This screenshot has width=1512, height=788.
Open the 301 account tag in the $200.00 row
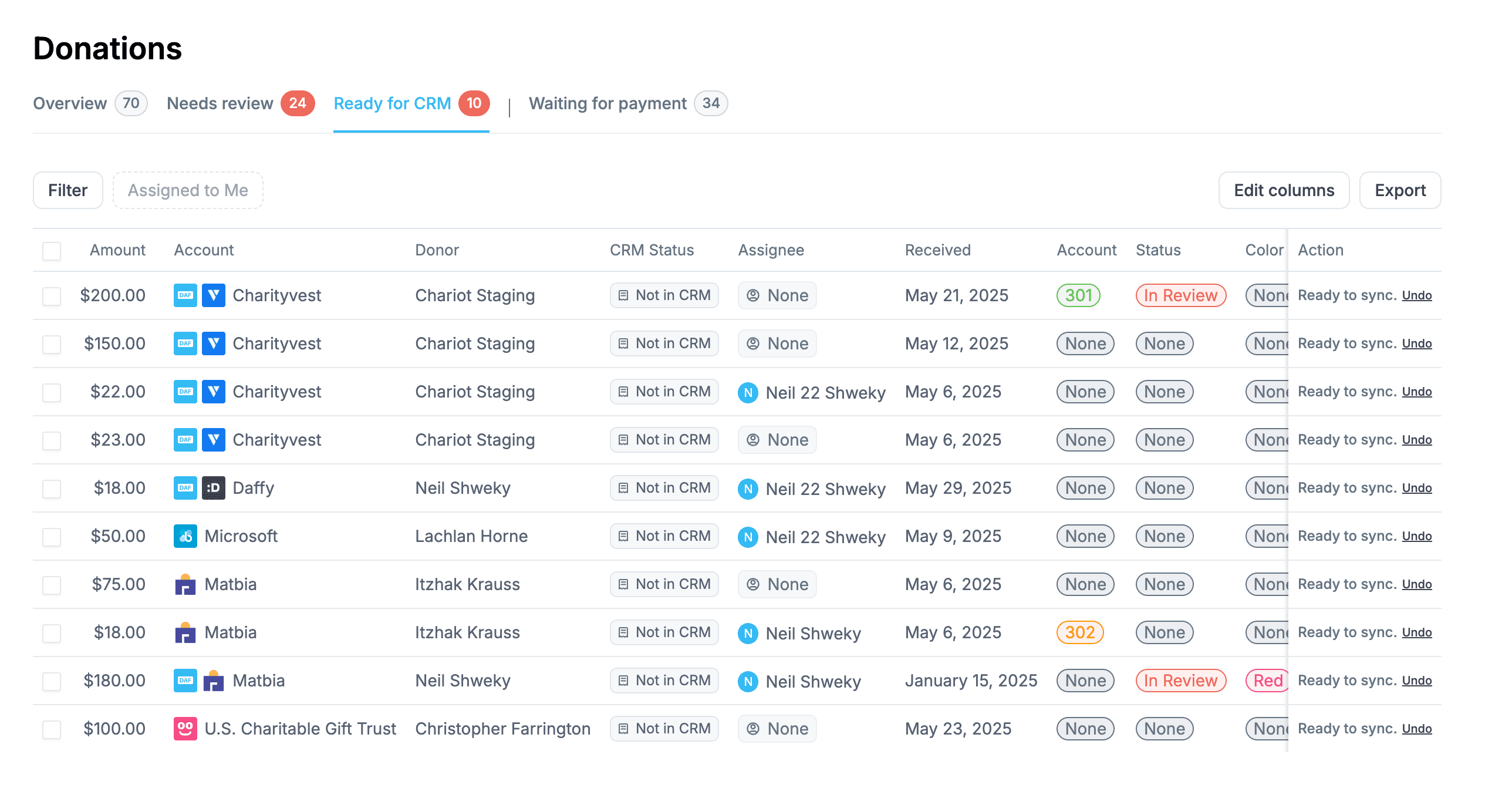pyautogui.click(x=1078, y=295)
